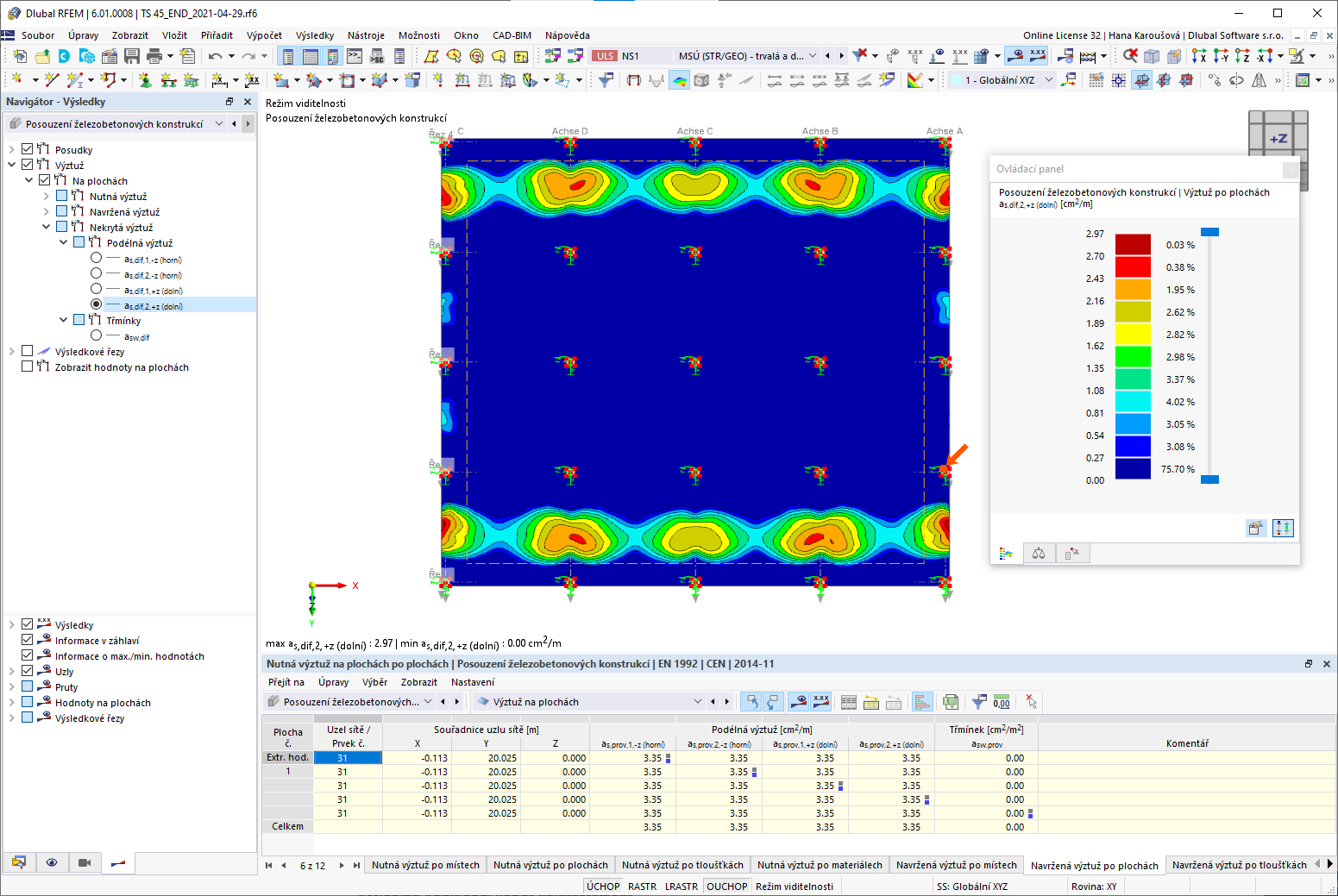Open the Posouzení železobetonových konstrukcí navigator dropdown
Screen dimensions: 1338x896
point(219,124)
